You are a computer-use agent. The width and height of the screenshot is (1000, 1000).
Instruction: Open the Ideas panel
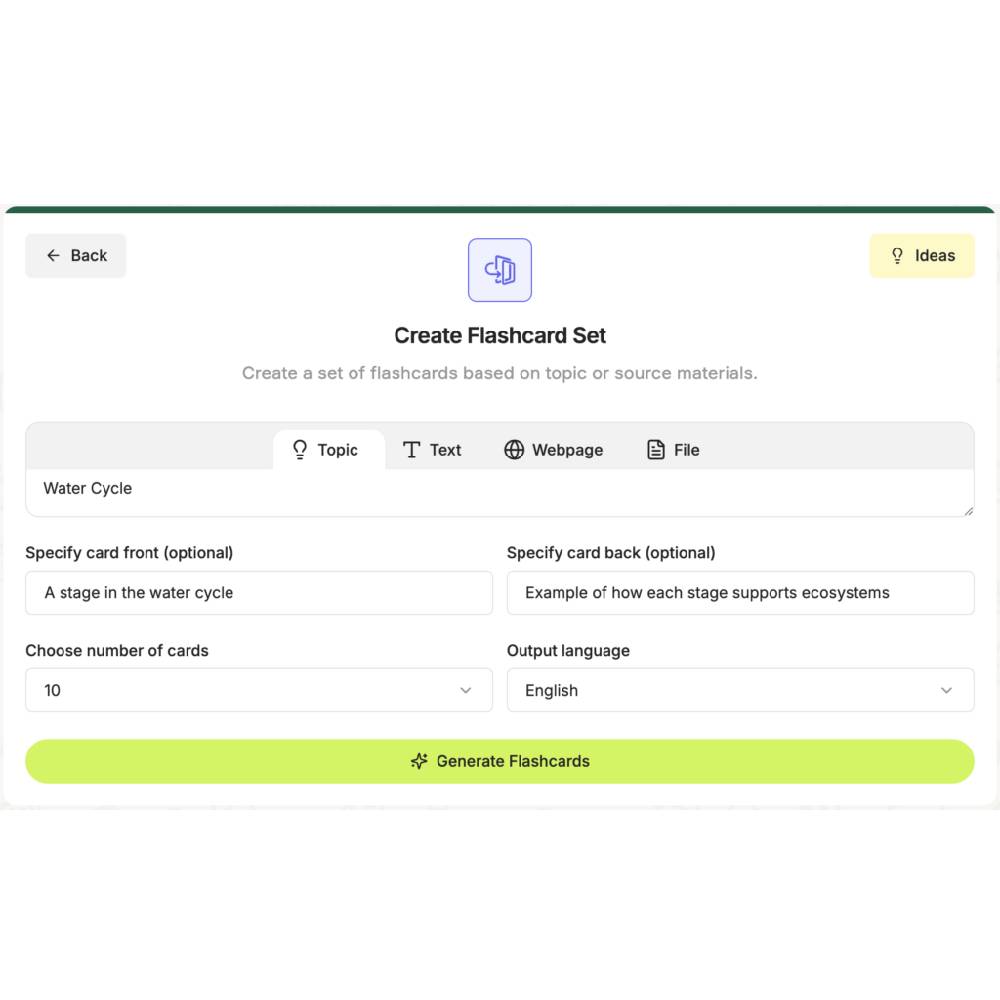921,255
